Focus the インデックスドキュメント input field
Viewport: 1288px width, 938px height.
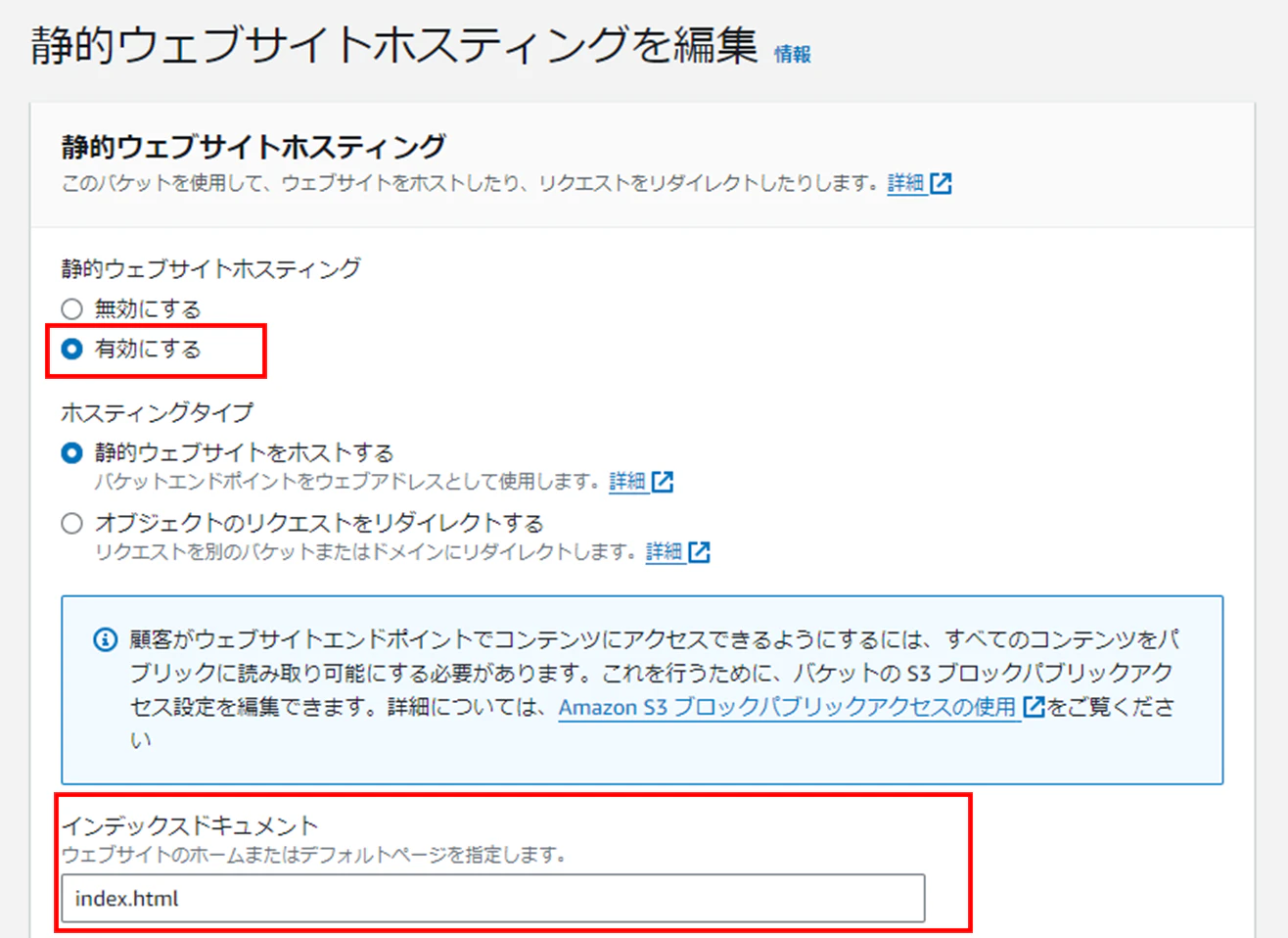493,898
